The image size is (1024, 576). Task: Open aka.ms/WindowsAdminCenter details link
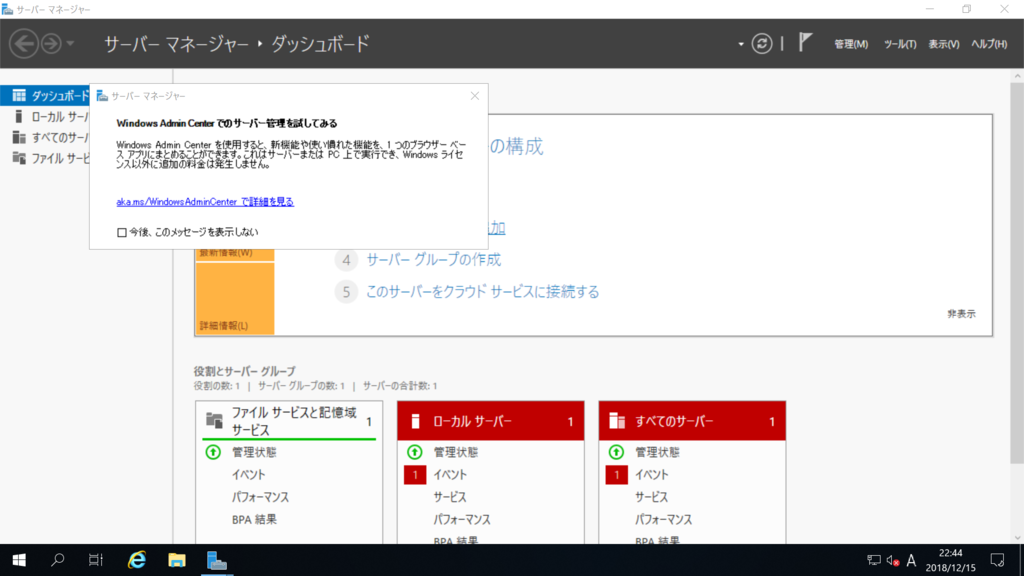point(205,202)
